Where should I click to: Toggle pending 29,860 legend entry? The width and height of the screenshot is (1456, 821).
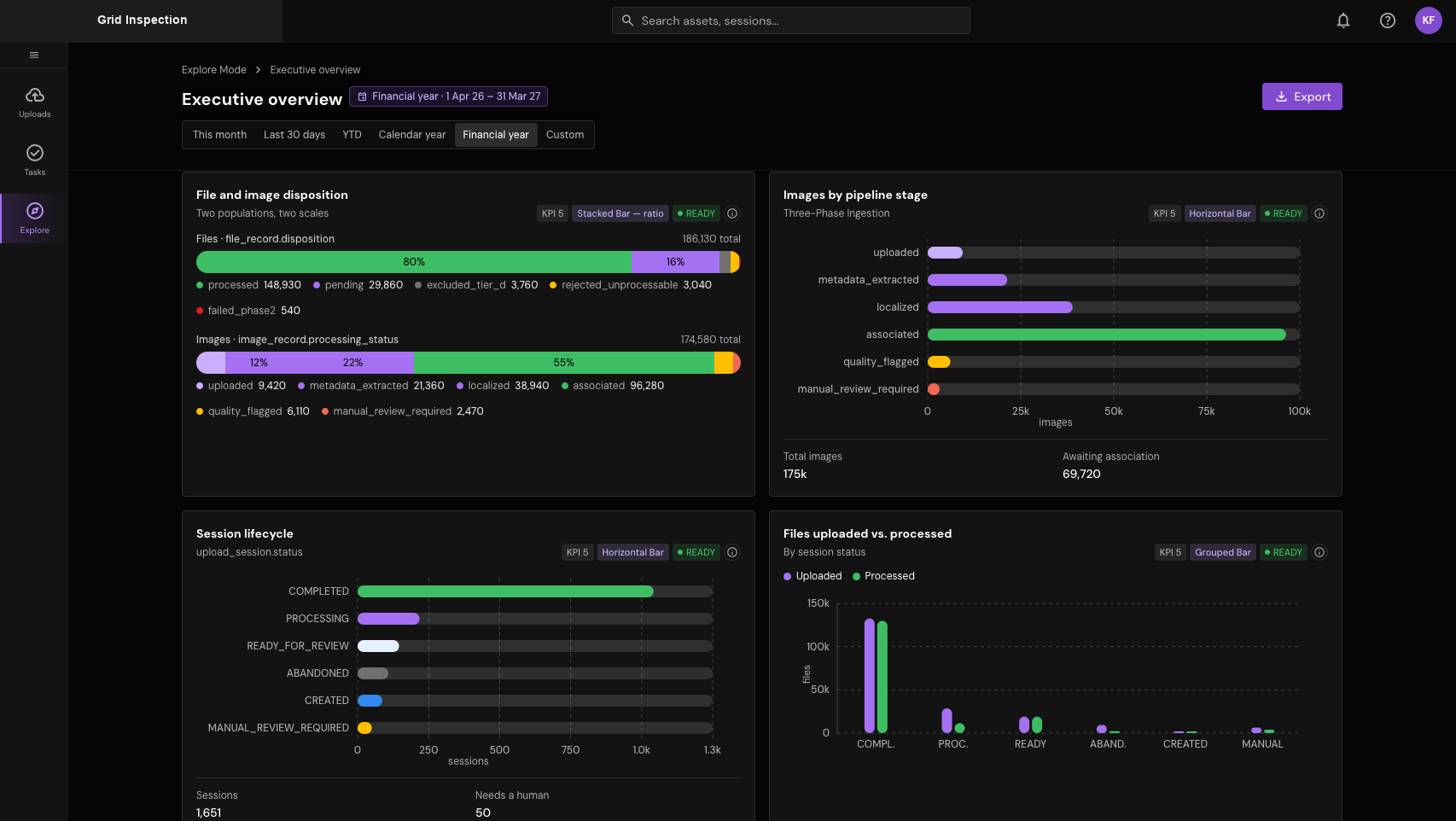click(358, 285)
